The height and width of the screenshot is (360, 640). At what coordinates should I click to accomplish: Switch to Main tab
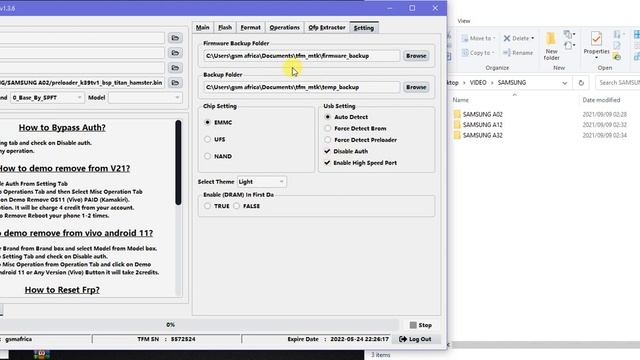point(202,28)
